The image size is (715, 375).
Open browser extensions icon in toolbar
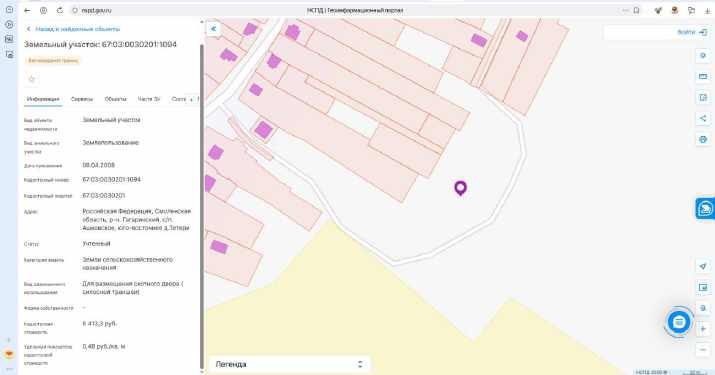coord(658,10)
